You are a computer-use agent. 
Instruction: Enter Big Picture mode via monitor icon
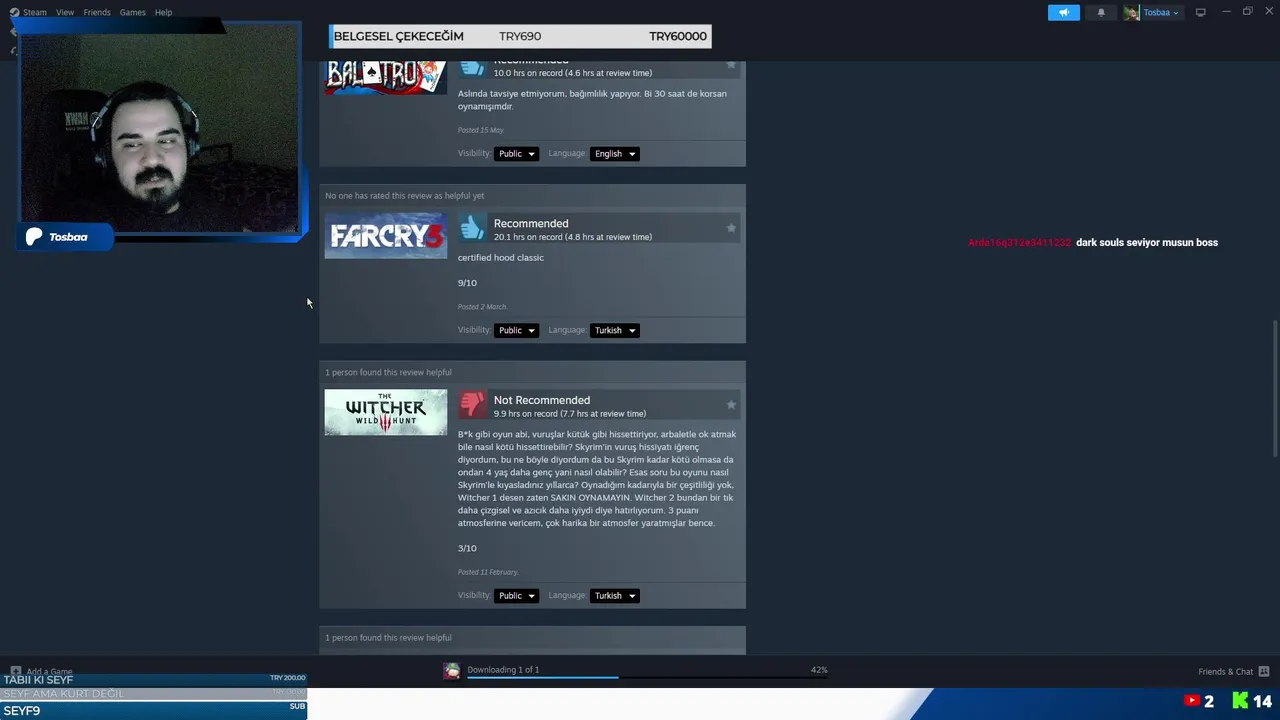(x=1201, y=12)
